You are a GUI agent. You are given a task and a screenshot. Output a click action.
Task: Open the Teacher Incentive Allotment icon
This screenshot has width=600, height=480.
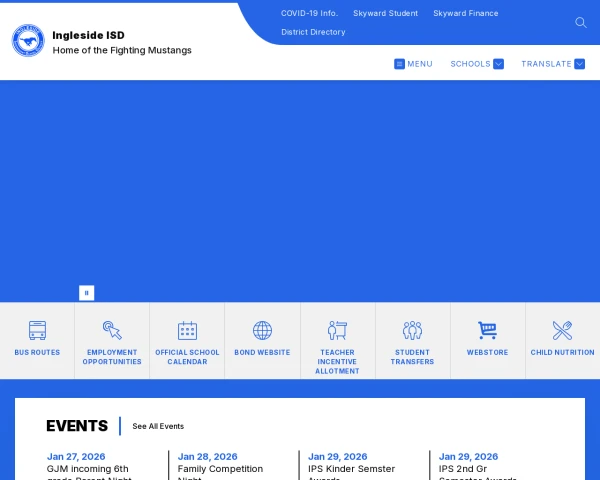pyautogui.click(x=337, y=331)
